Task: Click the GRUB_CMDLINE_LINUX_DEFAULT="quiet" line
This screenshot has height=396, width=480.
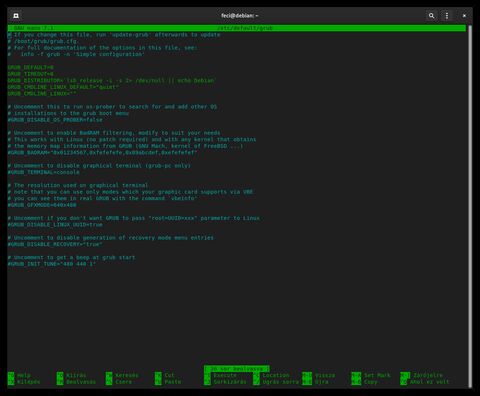Action: coord(63,87)
